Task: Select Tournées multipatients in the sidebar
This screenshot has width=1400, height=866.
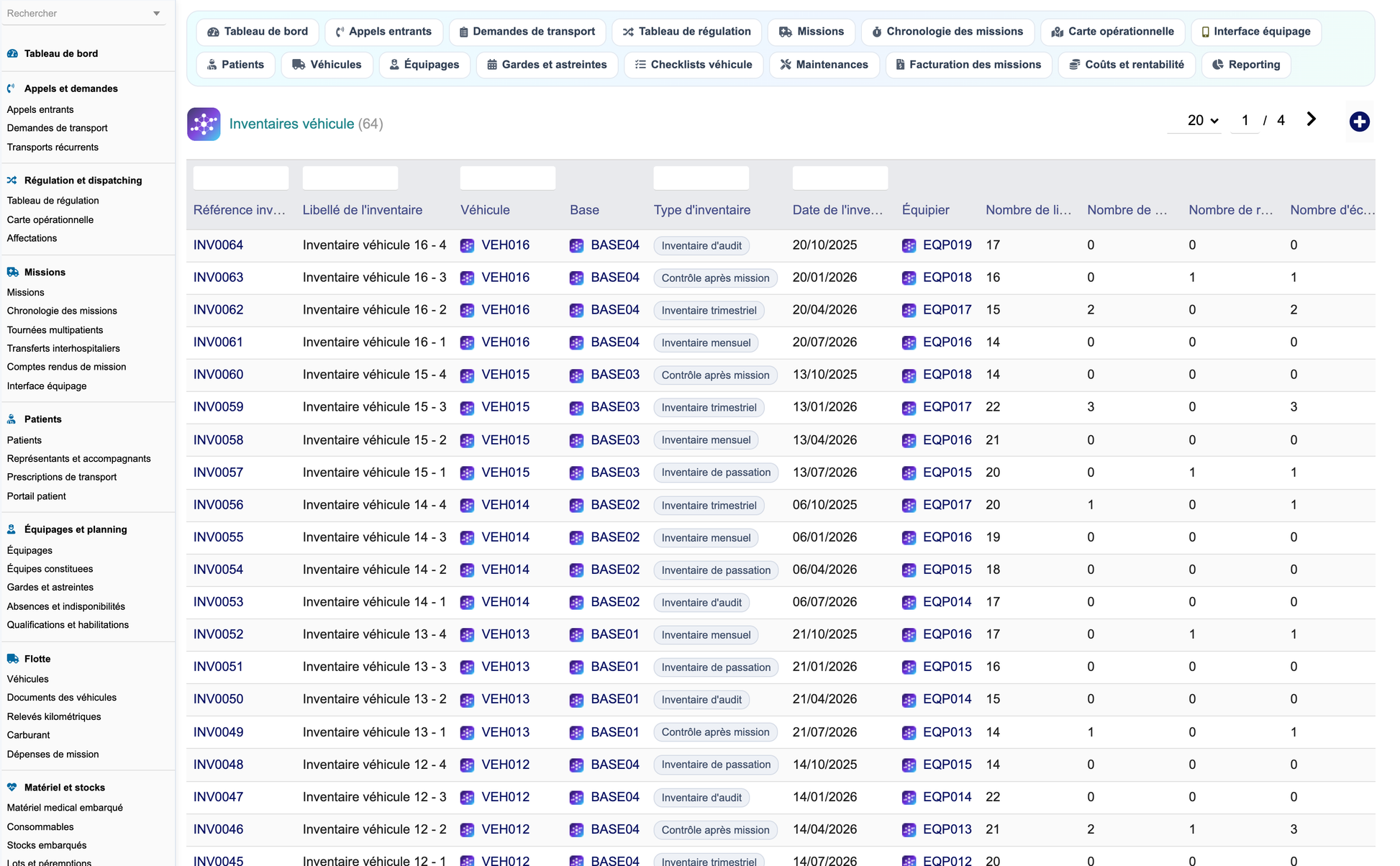Action: [55, 330]
